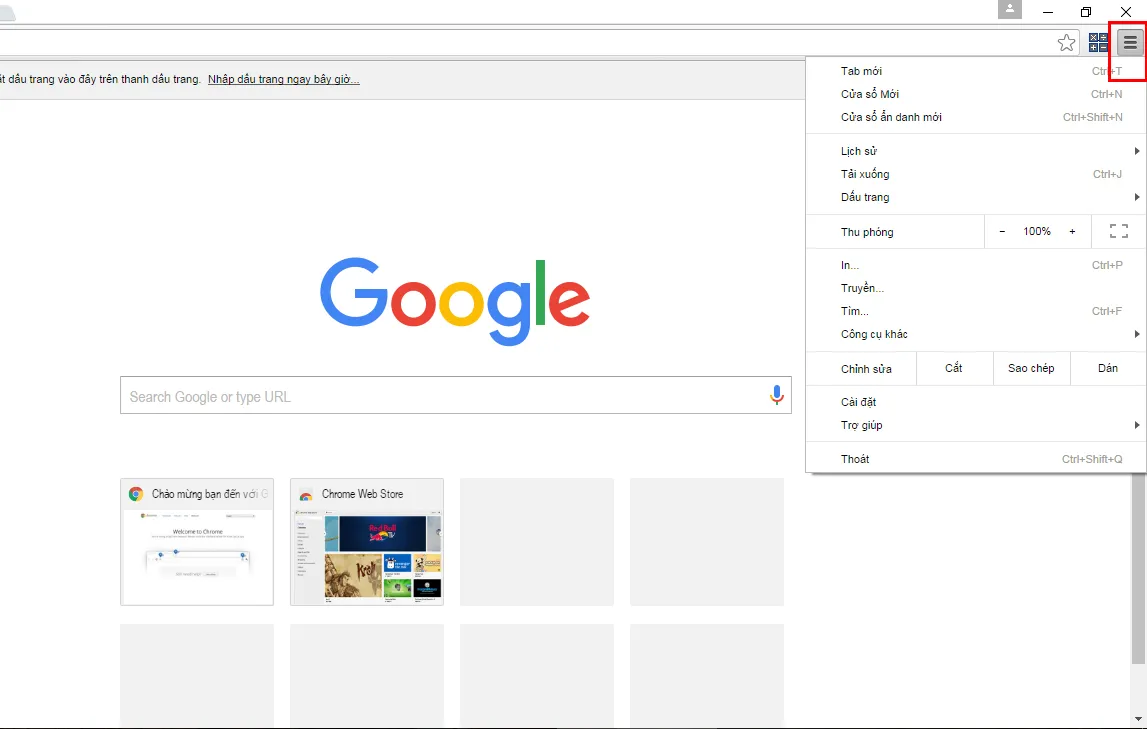Zoom out with the minus button
The image size is (1147, 729).
[x=1002, y=231]
